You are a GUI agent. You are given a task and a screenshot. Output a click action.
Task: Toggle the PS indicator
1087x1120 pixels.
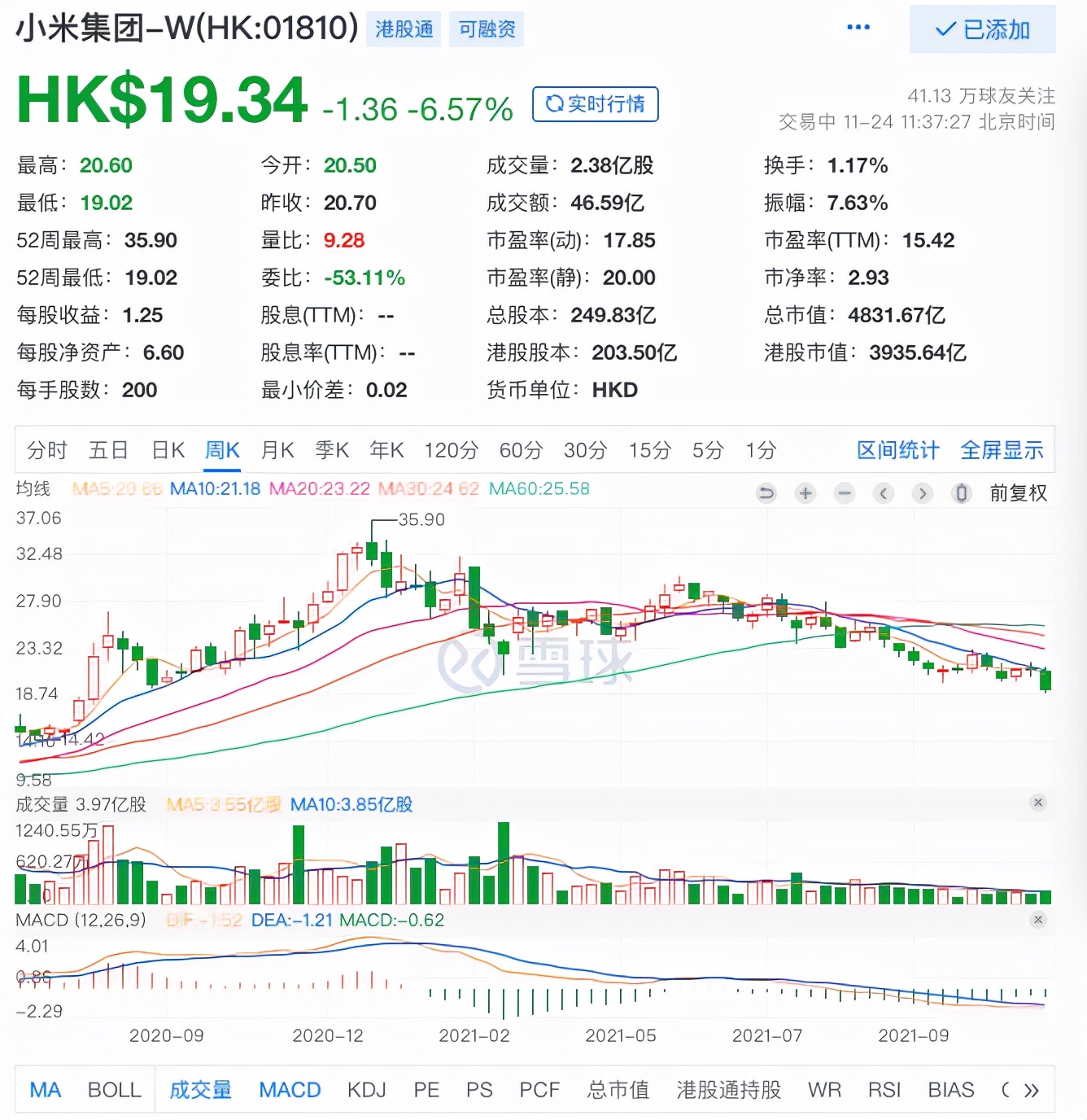point(479,1090)
